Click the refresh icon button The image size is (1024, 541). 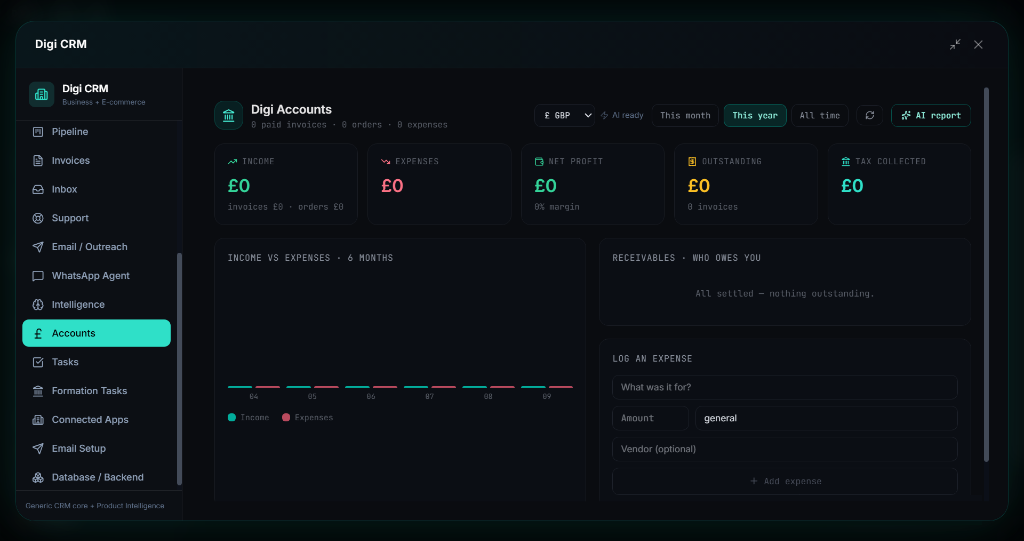(869, 116)
